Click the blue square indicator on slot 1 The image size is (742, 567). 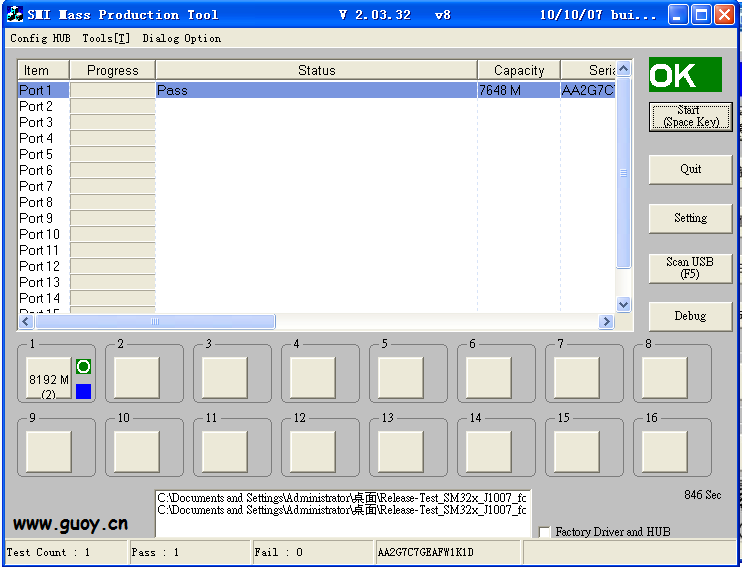(83, 391)
